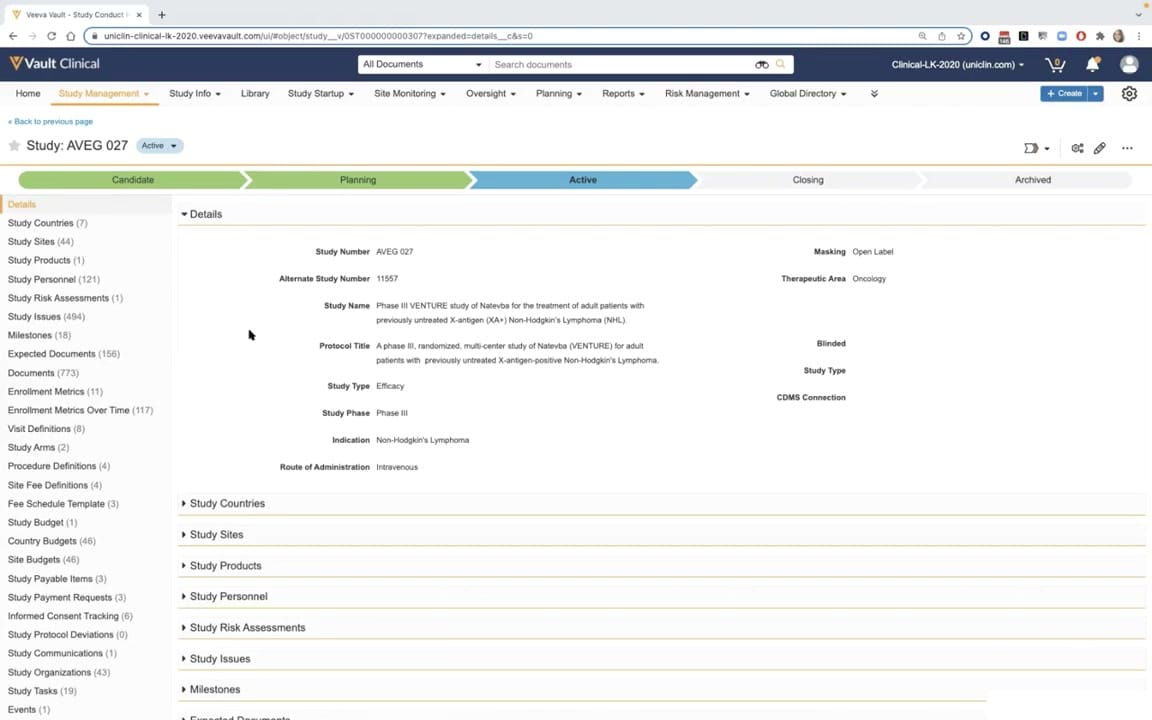
Task: Open the user profile avatar
Action: point(1129,65)
